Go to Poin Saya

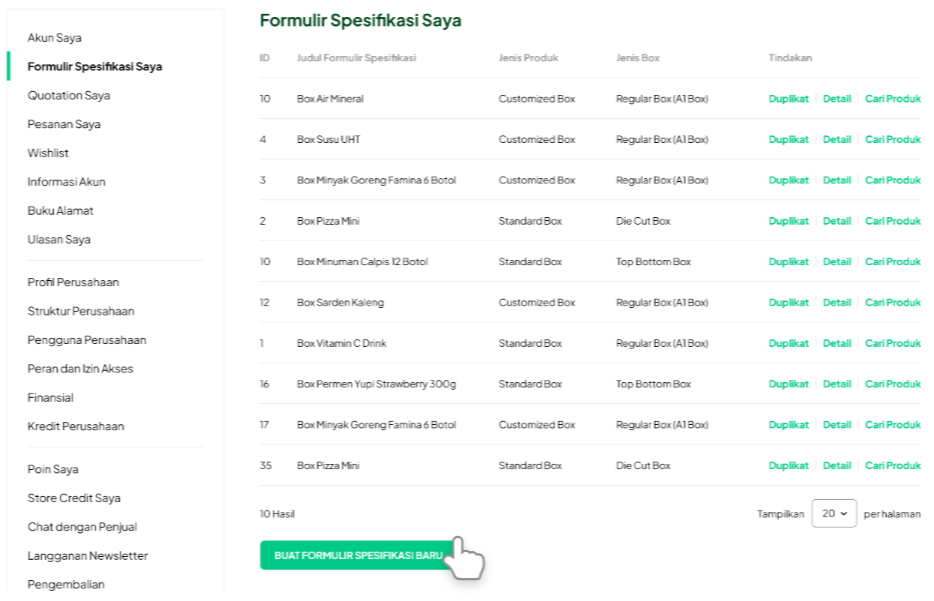tap(53, 469)
